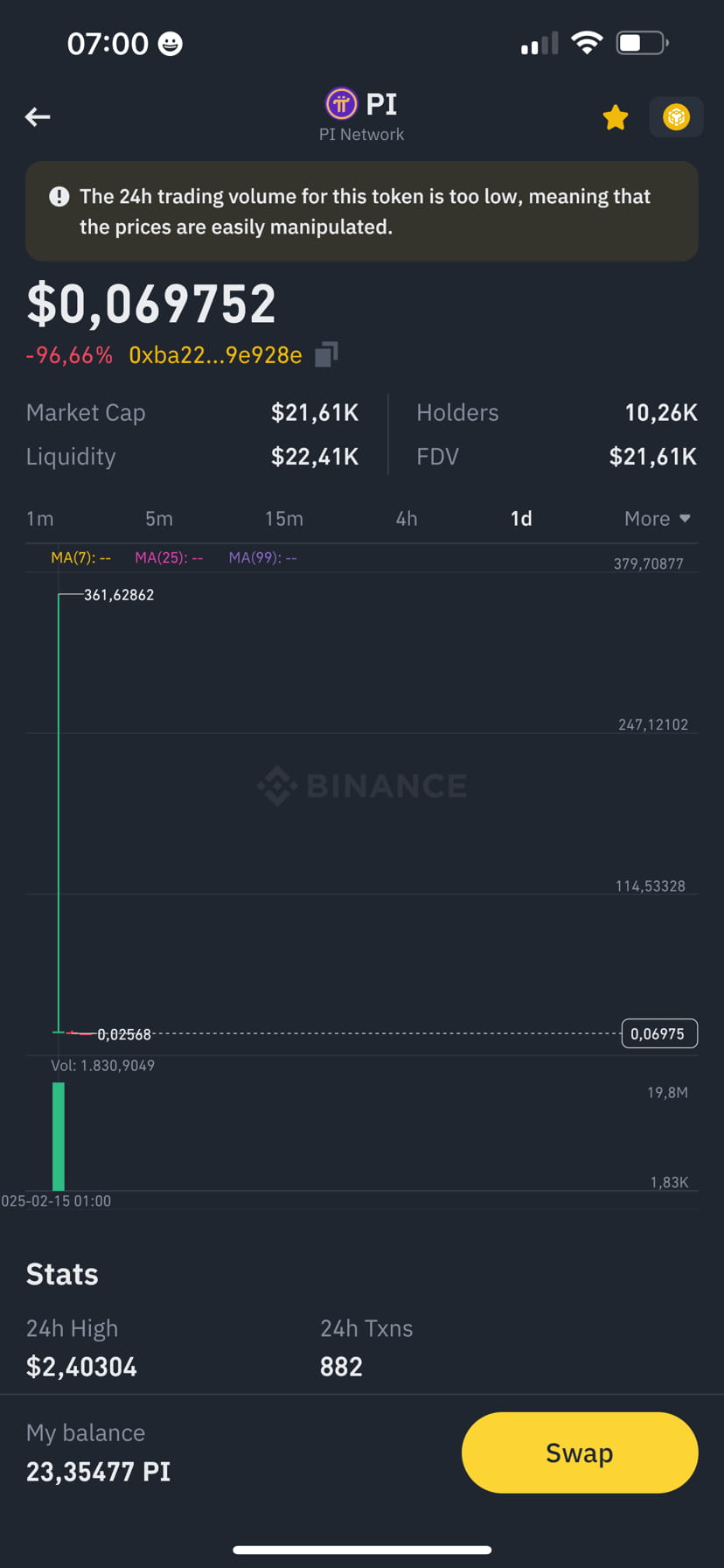The width and height of the screenshot is (724, 1568).
Task: Select the 1m chart interval
Action: pyautogui.click(x=40, y=519)
